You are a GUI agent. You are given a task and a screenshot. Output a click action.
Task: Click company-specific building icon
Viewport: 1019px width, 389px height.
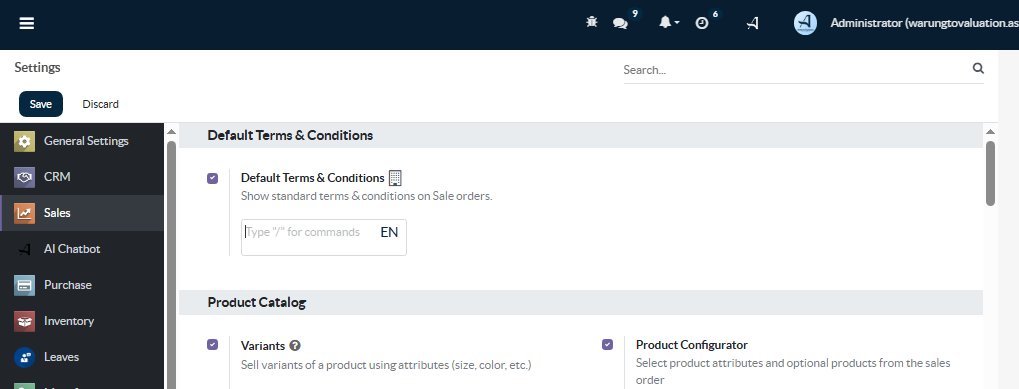[x=395, y=177]
